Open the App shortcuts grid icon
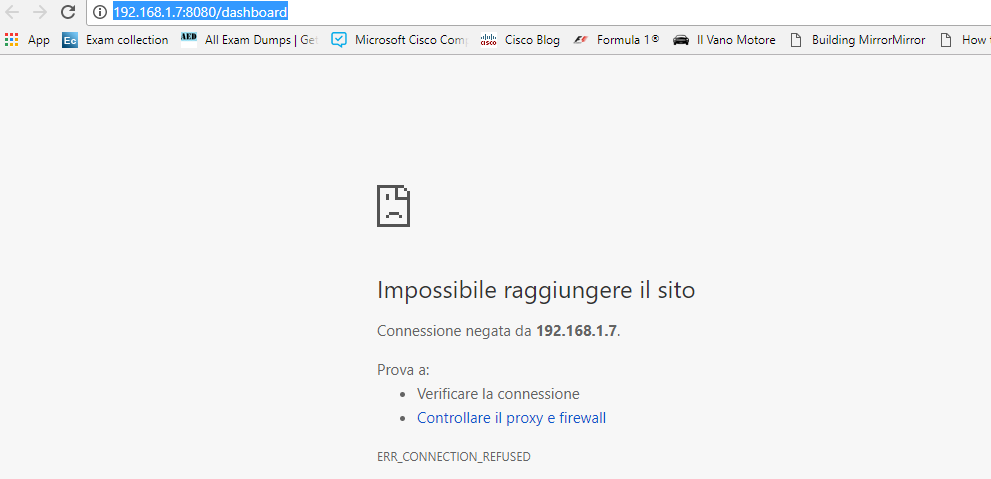The image size is (991, 479). point(11,40)
